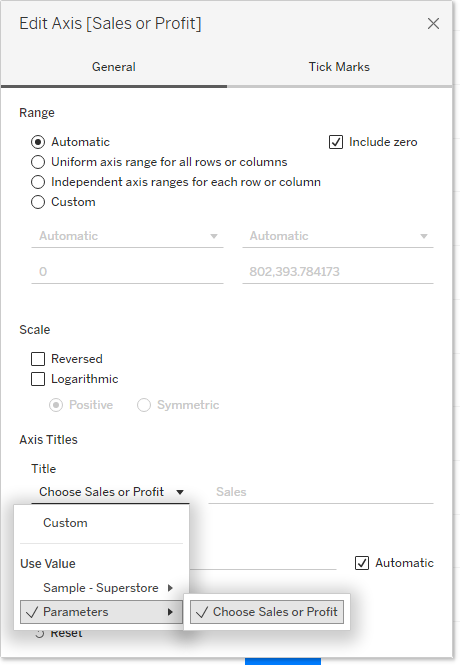Pick the Custom range radio button
460x665 pixels.
[x=38, y=202]
